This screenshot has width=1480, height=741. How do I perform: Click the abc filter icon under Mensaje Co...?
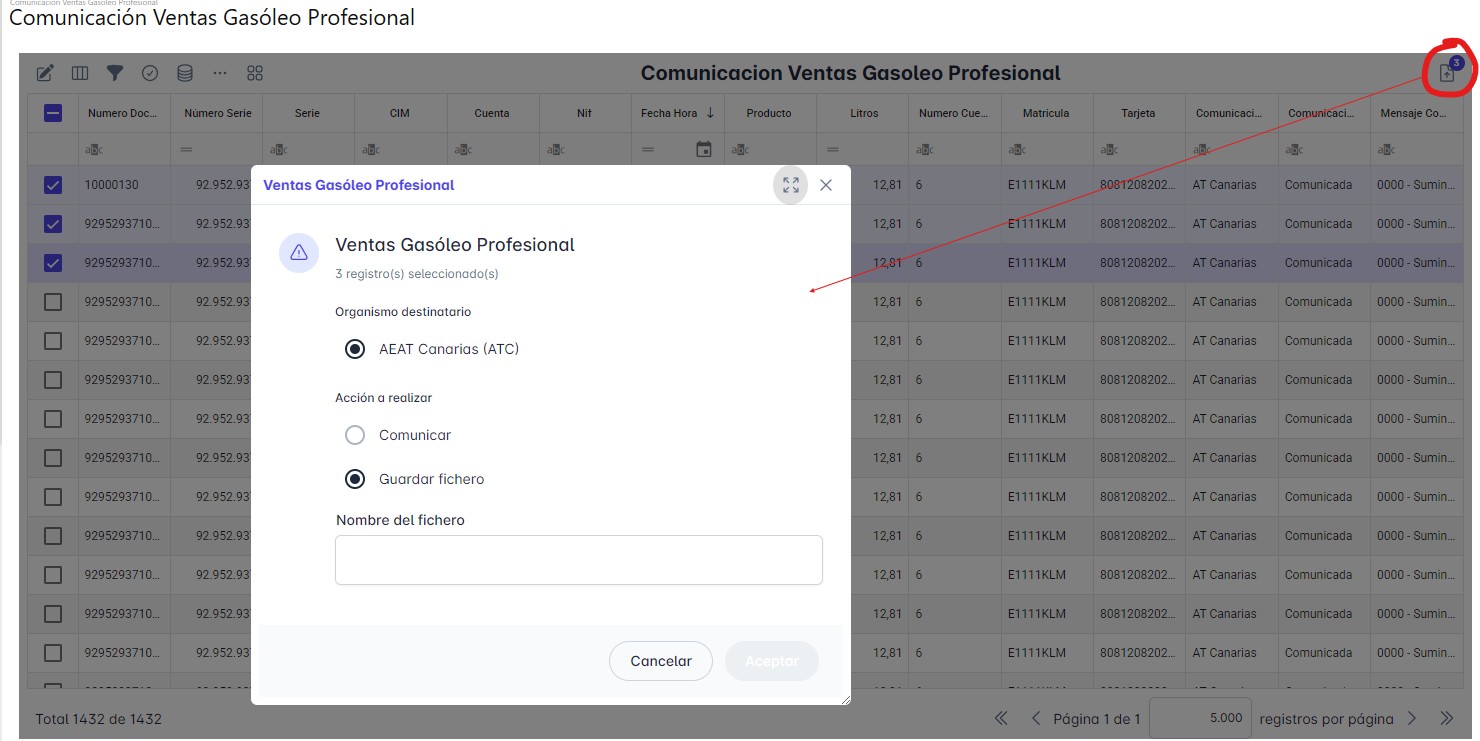click(1386, 150)
